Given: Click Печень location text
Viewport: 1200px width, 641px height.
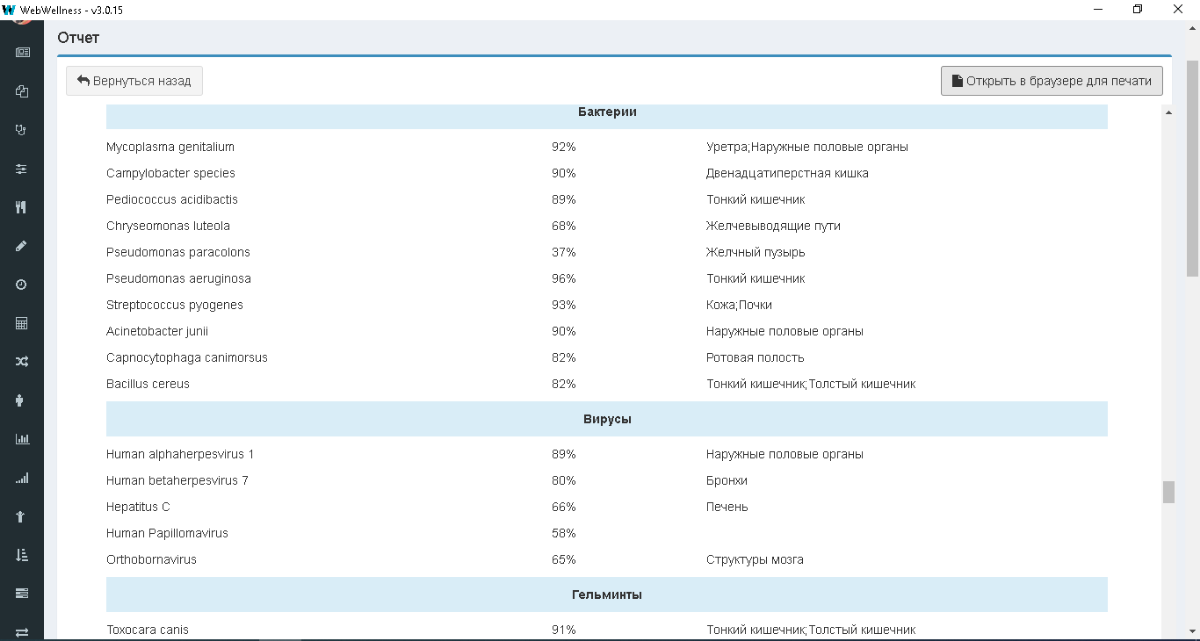Looking at the screenshot, I should pos(727,507).
